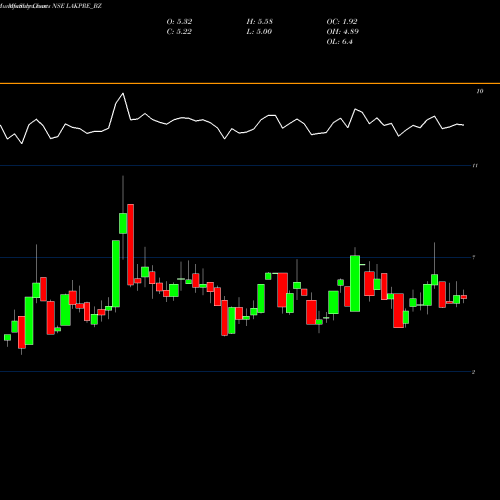
Task: Click the high value "H: 5.58"
Action: [x=260, y=22]
